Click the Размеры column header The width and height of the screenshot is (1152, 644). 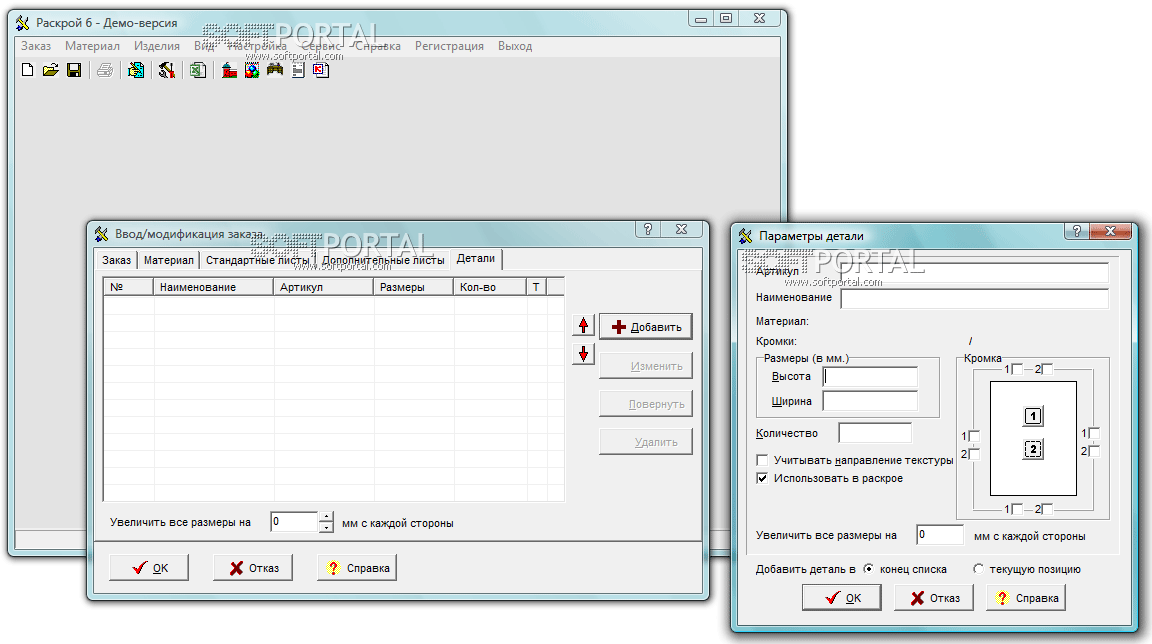click(x=413, y=287)
